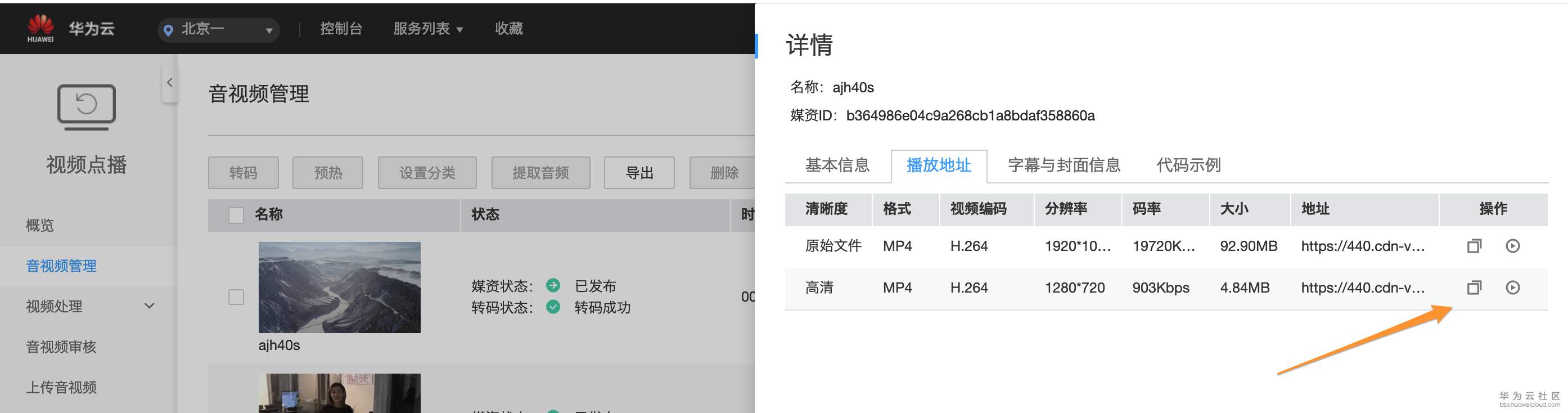The image size is (1568, 413).
Task: Click the ajh40s name under the thumbnail
Action: (x=280, y=345)
